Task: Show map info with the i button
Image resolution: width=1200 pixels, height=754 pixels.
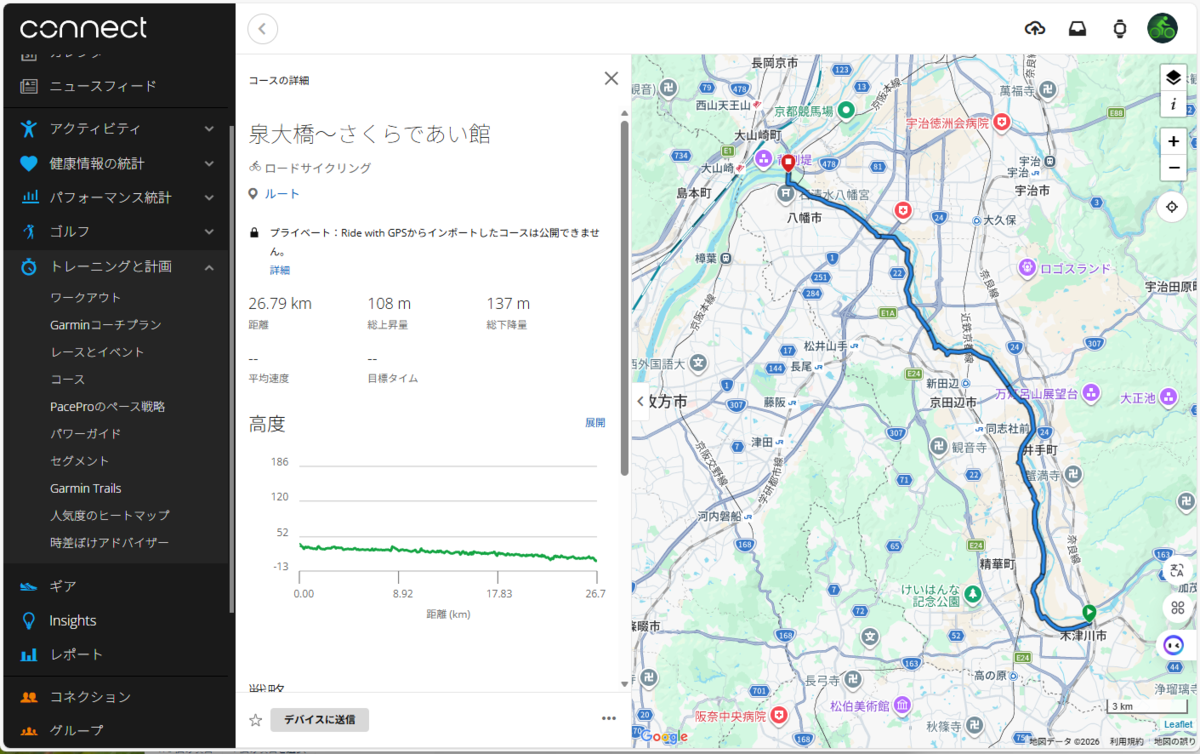Action: pyautogui.click(x=1173, y=104)
